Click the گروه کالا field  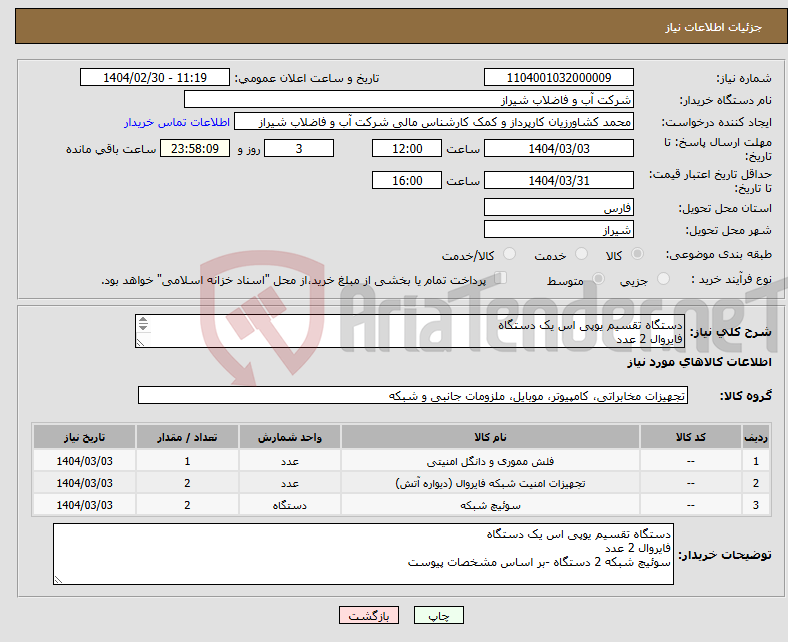[x=413, y=395]
